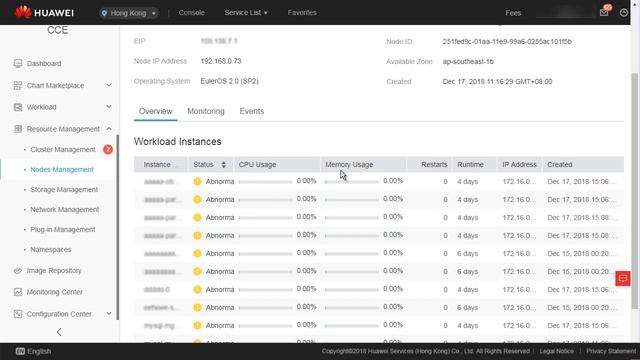Go to Network Management
Screen dimensions: 640x360
coord(64,209)
